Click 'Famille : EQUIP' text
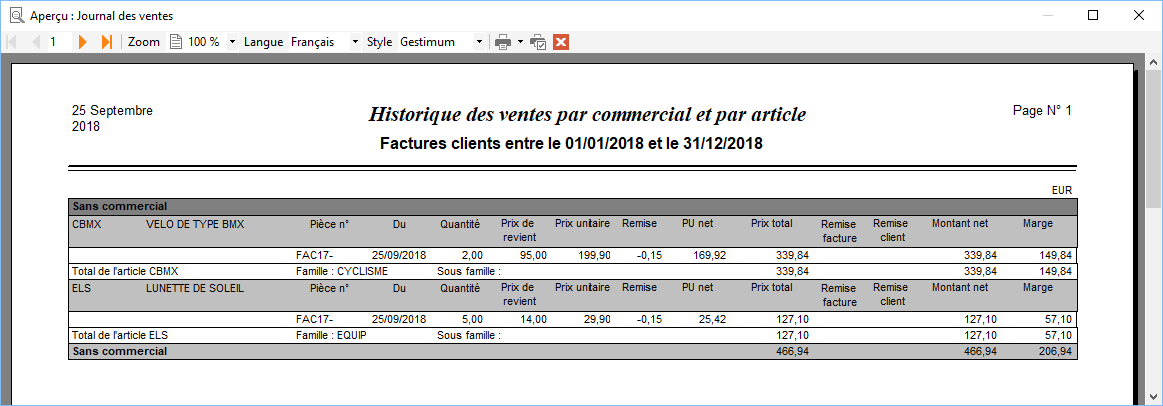The width and height of the screenshot is (1163, 406). point(332,335)
